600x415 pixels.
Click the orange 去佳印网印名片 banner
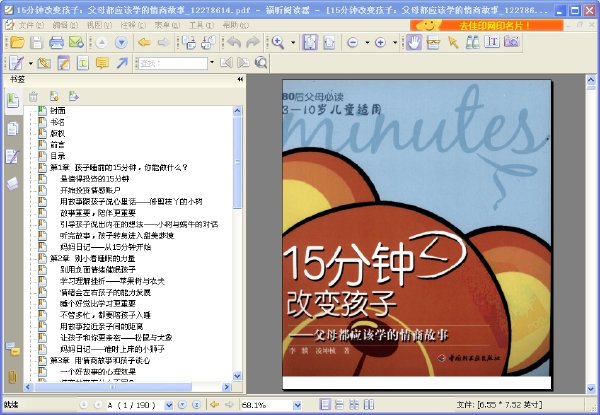487,25
